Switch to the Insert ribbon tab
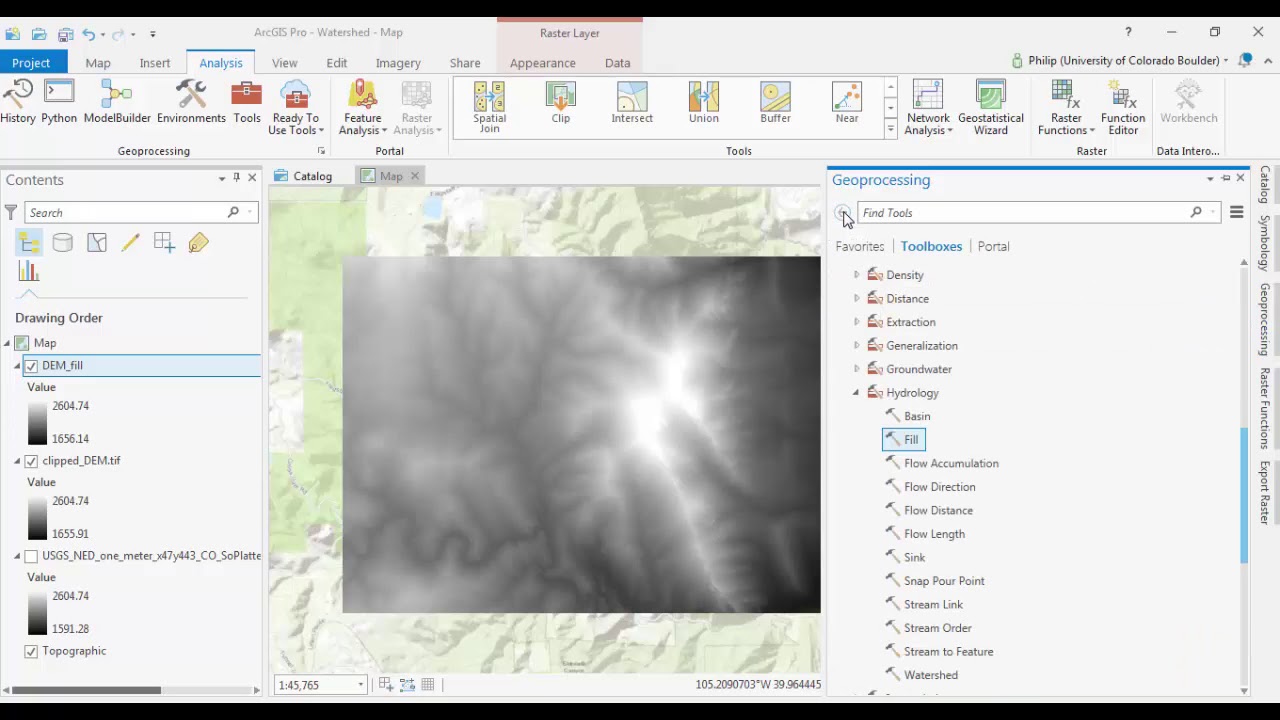The width and height of the screenshot is (1280, 720). pyautogui.click(x=155, y=63)
